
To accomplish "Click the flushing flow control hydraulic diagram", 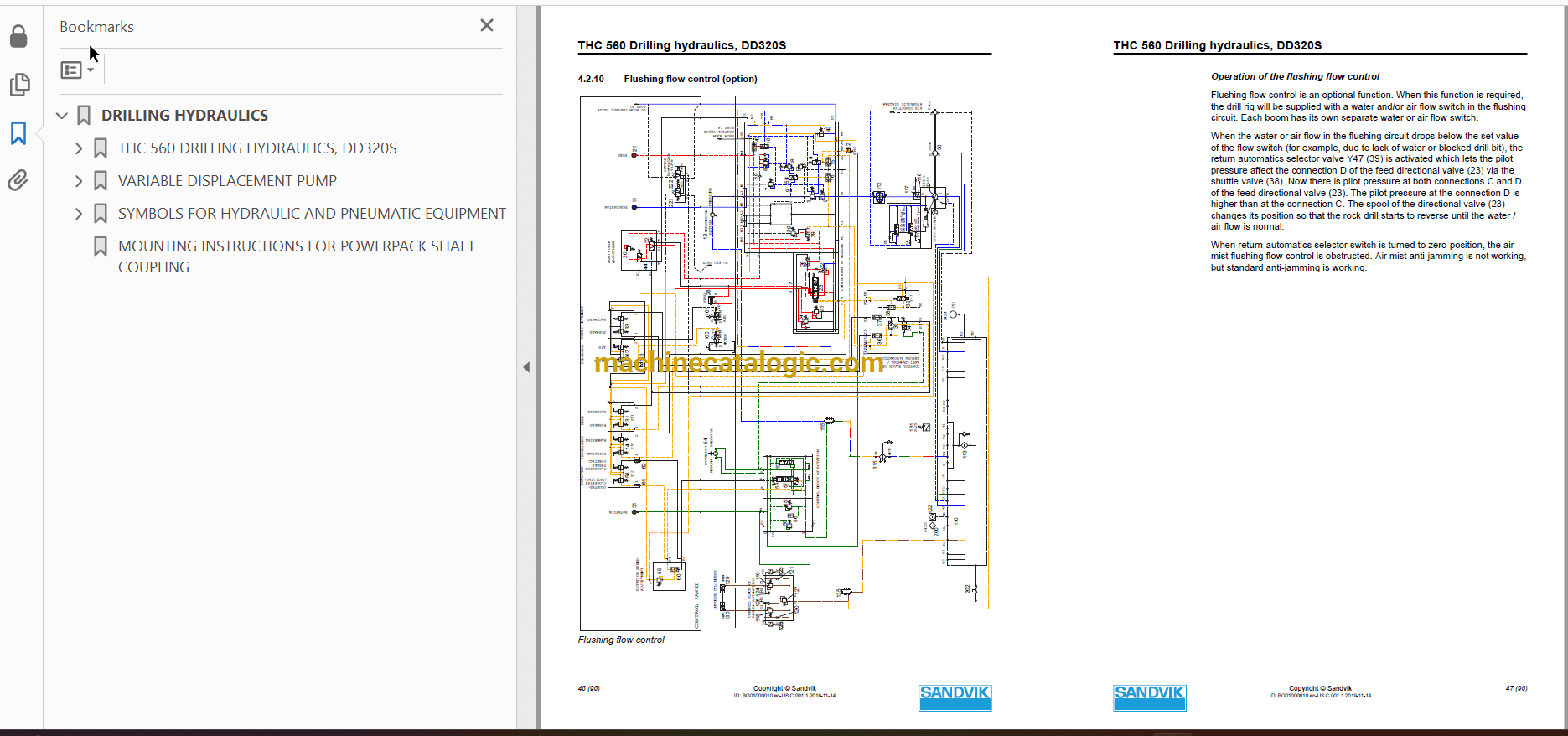I will (784, 364).
